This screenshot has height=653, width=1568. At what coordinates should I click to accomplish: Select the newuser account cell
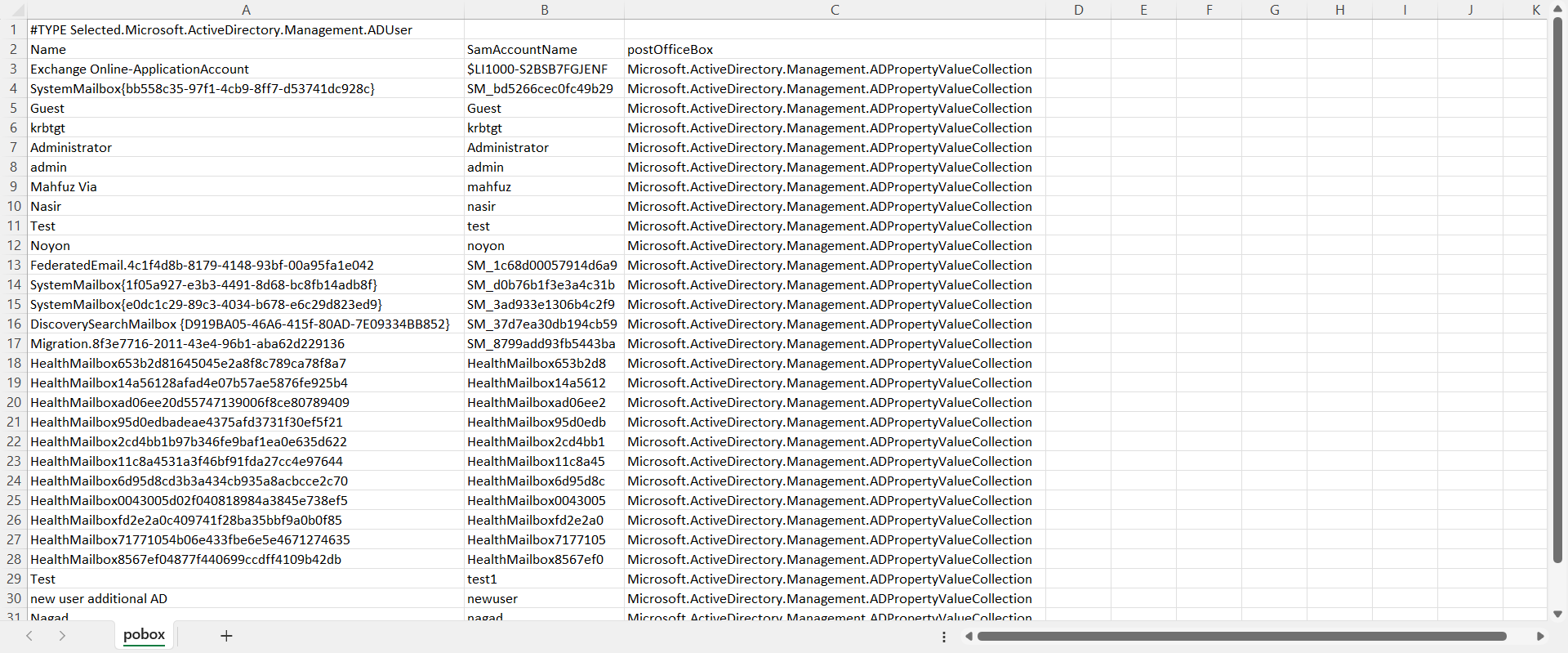pos(544,598)
